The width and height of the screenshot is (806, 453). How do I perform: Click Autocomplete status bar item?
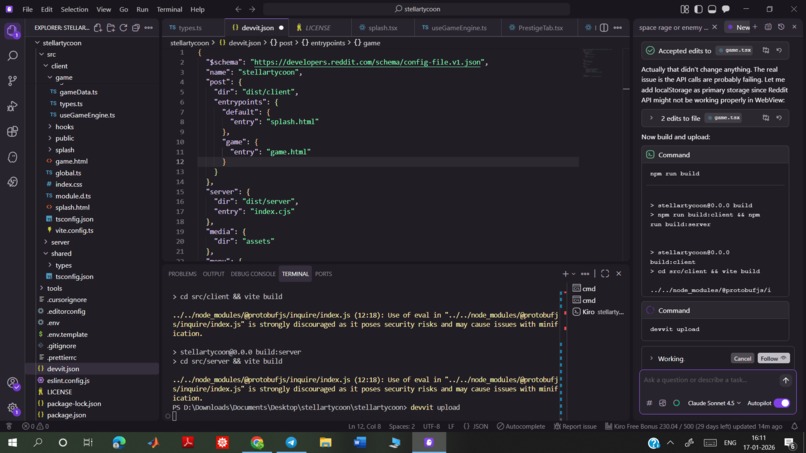pyautogui.click(x=521, y=426)
